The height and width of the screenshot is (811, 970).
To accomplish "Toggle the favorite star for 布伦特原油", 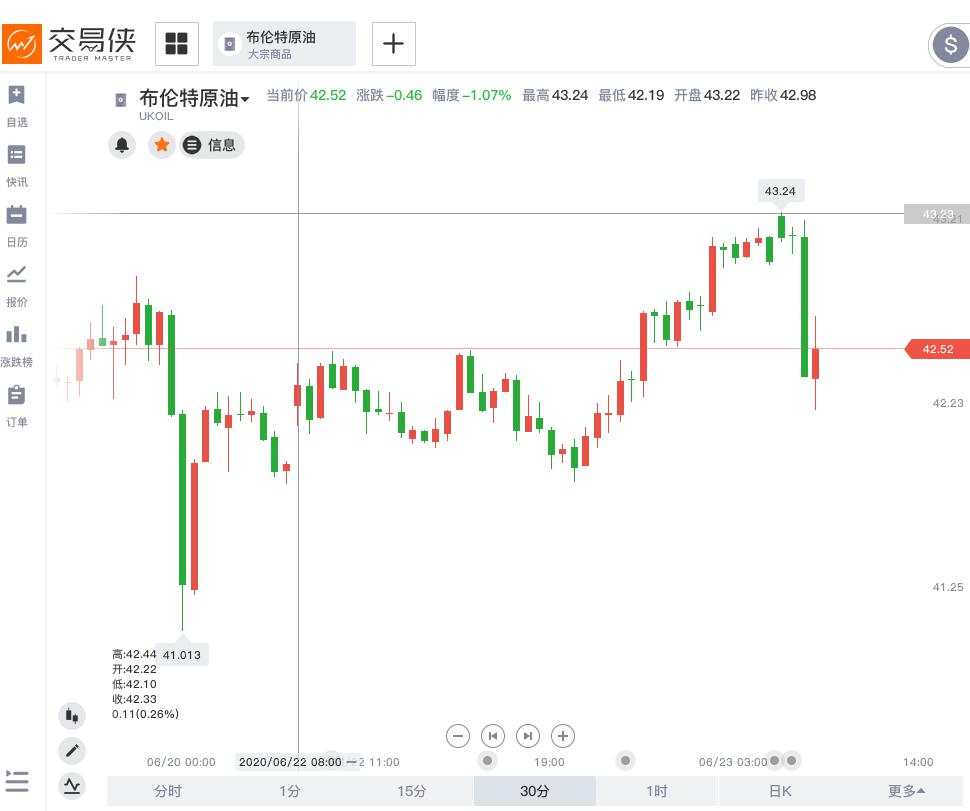I will pos(161,145).
